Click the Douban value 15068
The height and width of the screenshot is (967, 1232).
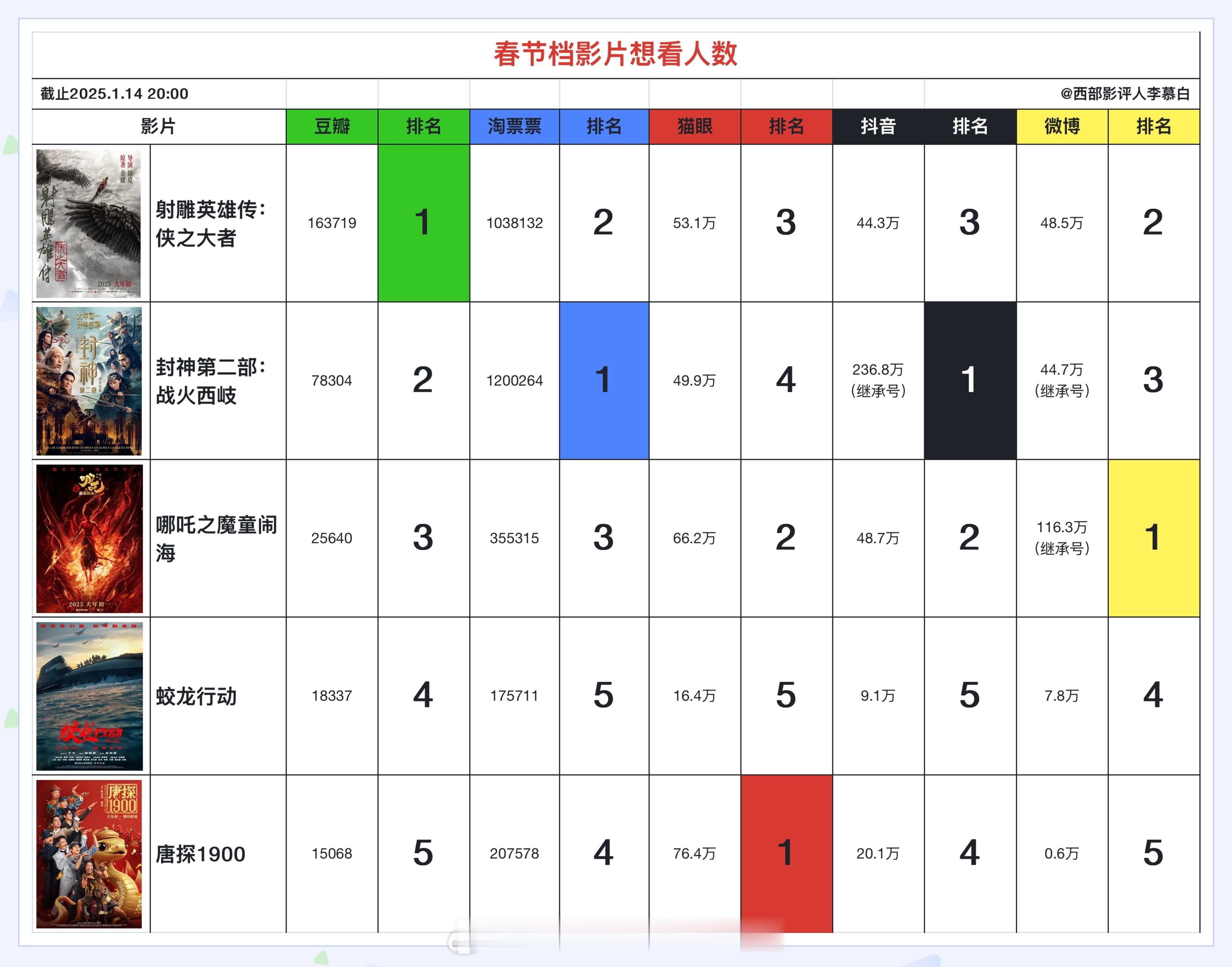[x=332, y=853]
